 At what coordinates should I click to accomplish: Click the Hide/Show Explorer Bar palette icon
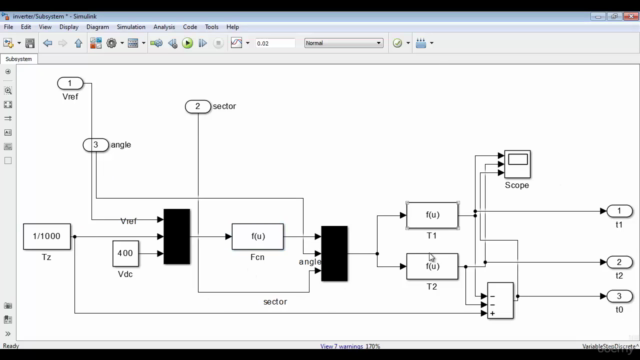pyautogui.click(x=8, y=72)
